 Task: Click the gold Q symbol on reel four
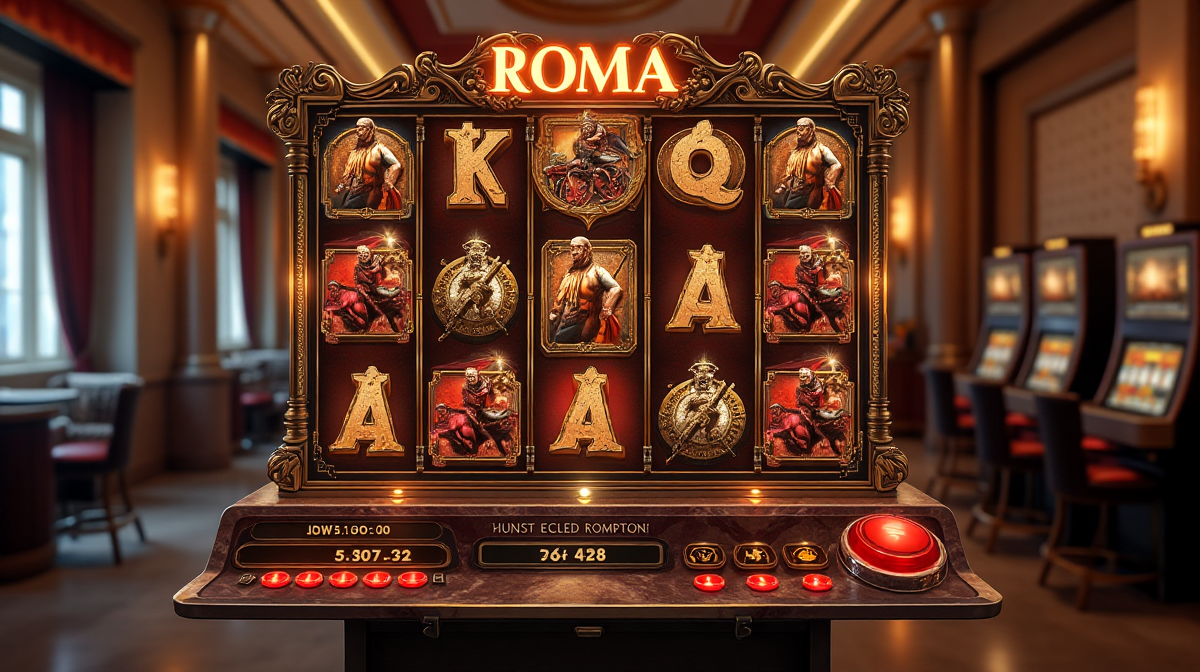(x=701, y=164)
